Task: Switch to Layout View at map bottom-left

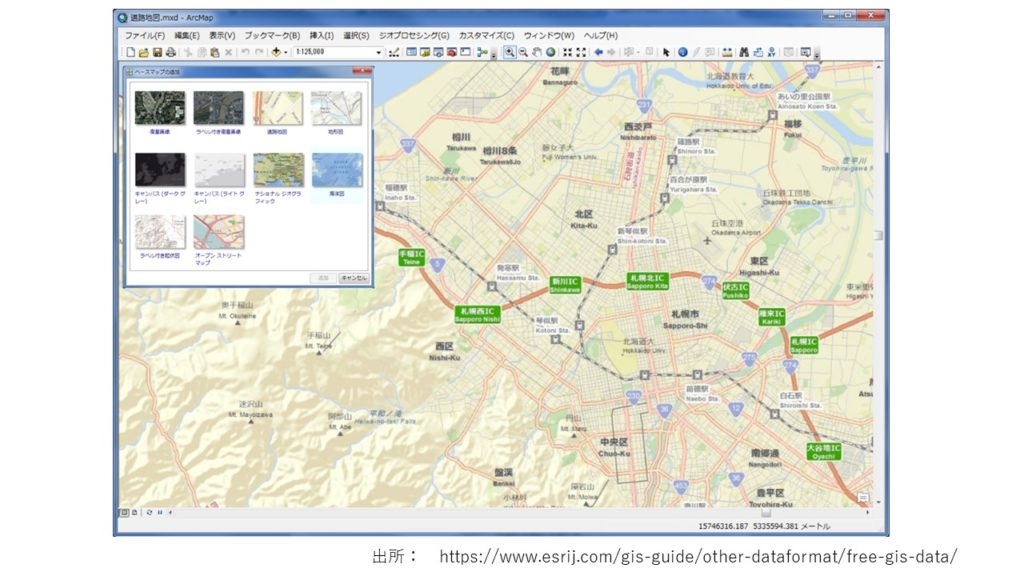Action: [135, 513]
